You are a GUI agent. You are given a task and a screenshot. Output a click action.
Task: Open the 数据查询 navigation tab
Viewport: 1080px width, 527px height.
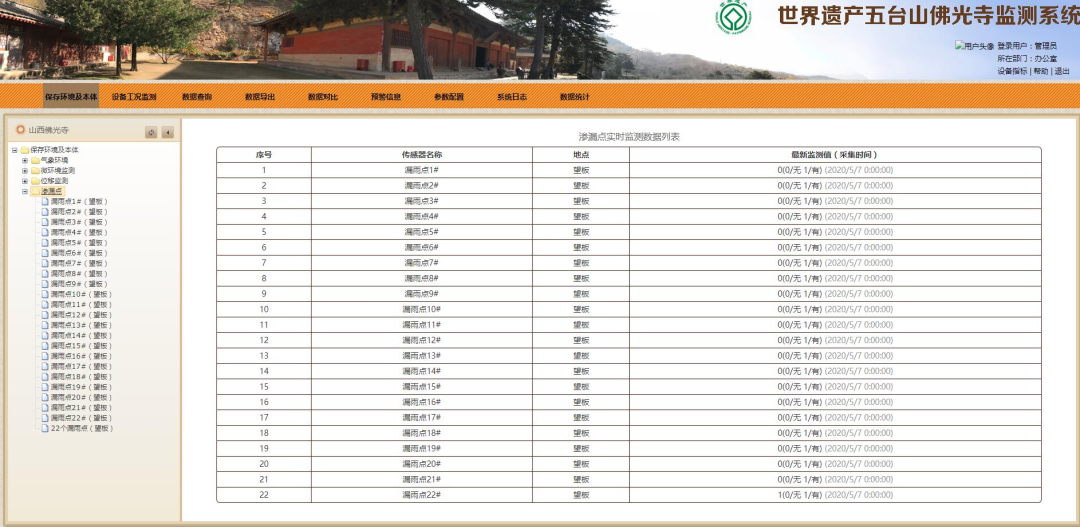197,97
